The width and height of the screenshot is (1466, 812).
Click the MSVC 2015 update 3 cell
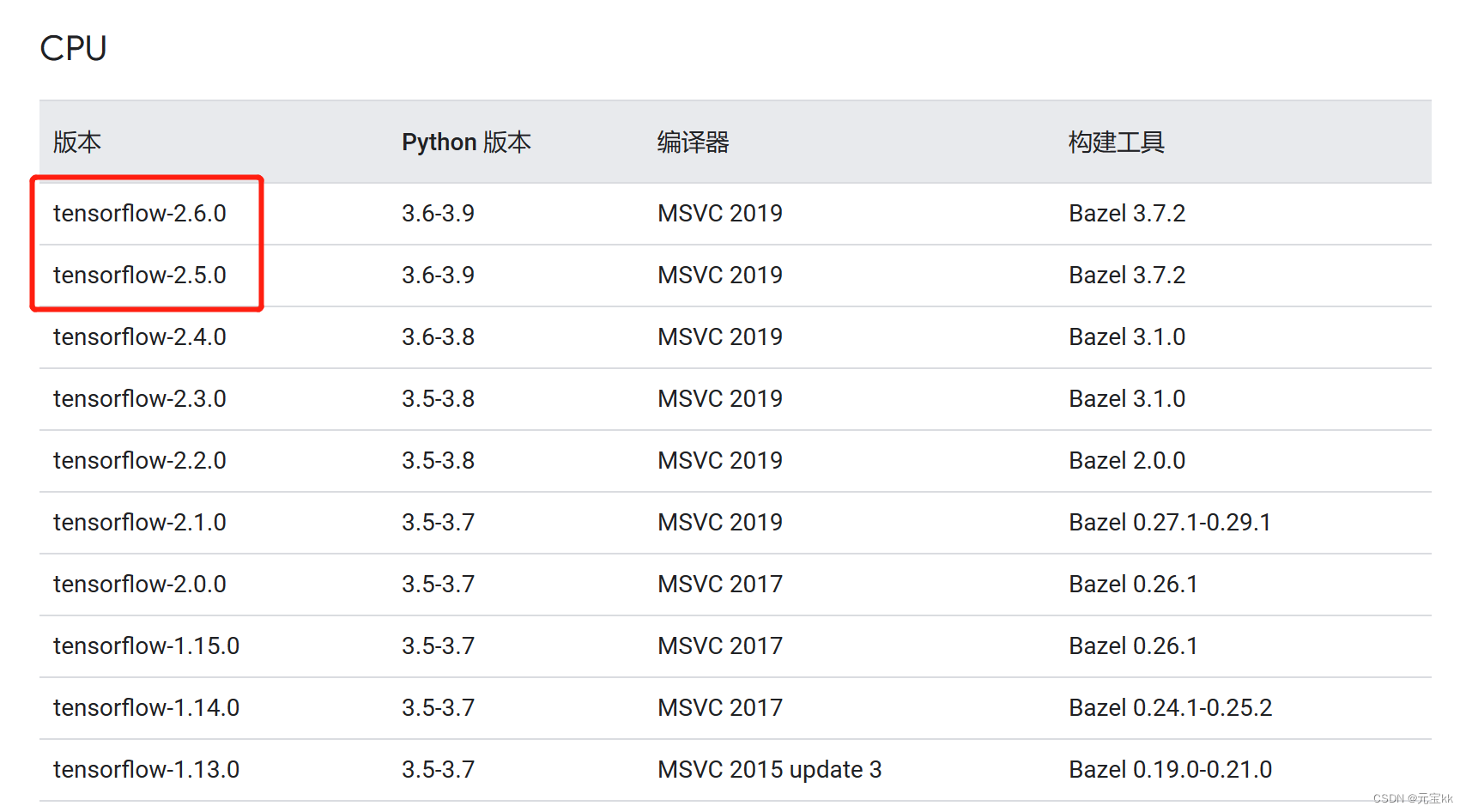click(769, 769)
